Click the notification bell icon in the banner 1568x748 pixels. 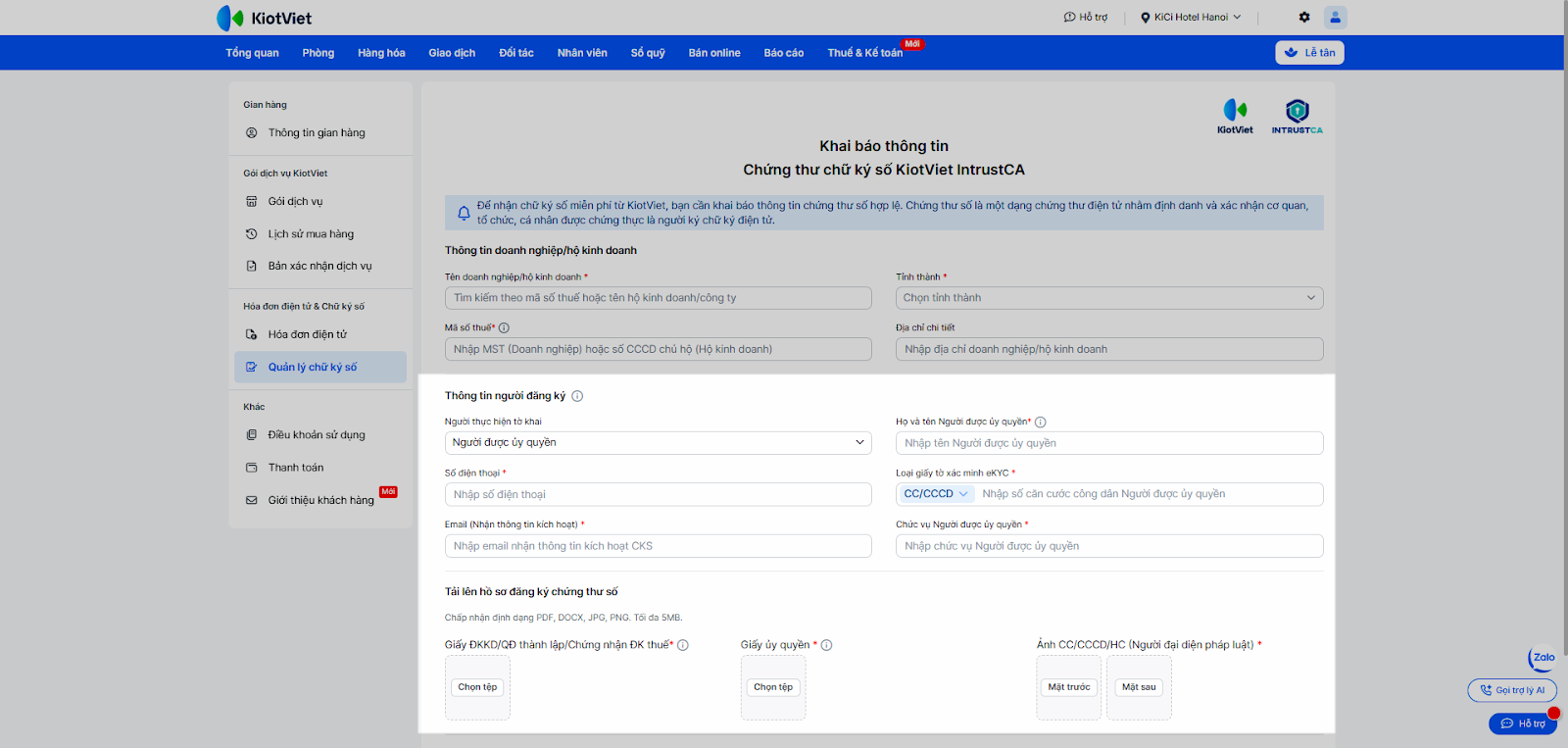point(464,213)
